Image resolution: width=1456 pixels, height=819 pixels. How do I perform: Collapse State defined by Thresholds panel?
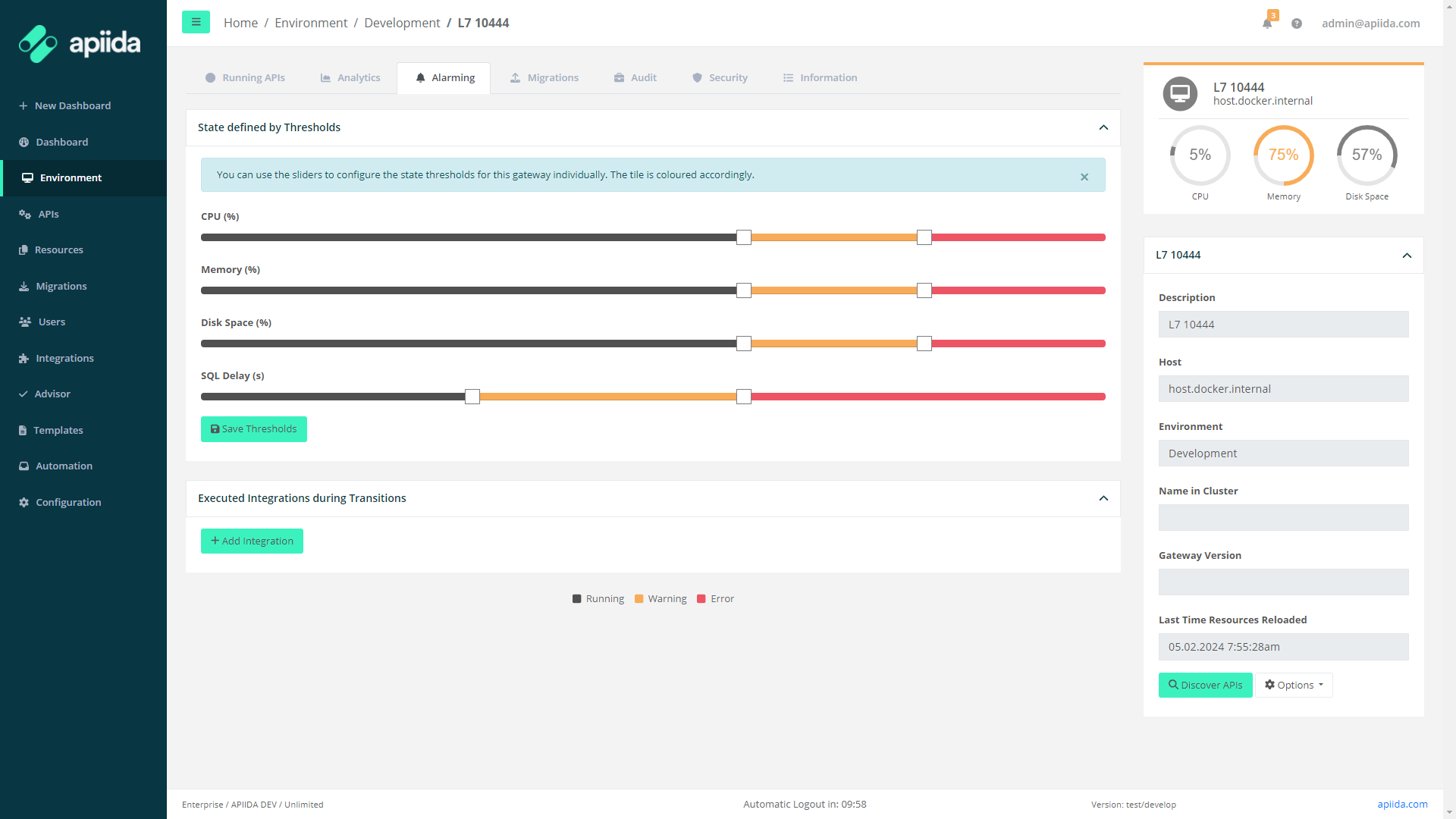pos(1103,127)
